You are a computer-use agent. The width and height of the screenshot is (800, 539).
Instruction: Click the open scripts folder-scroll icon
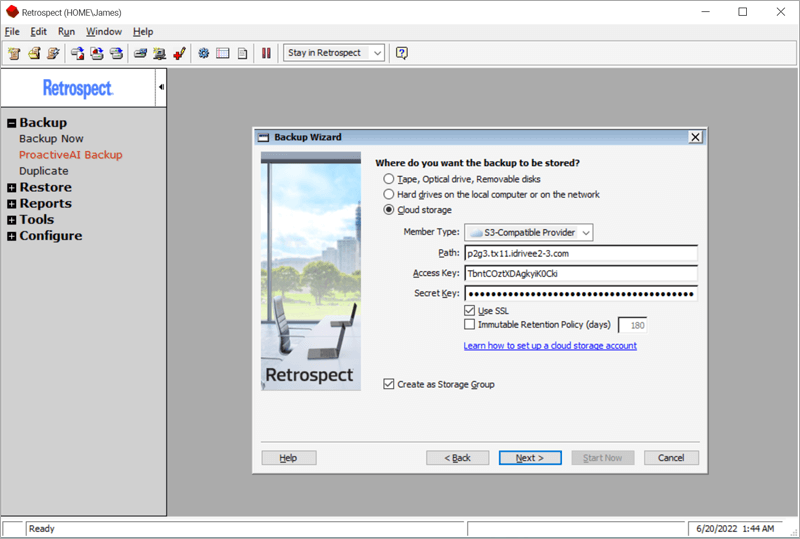tap(34, 53)
